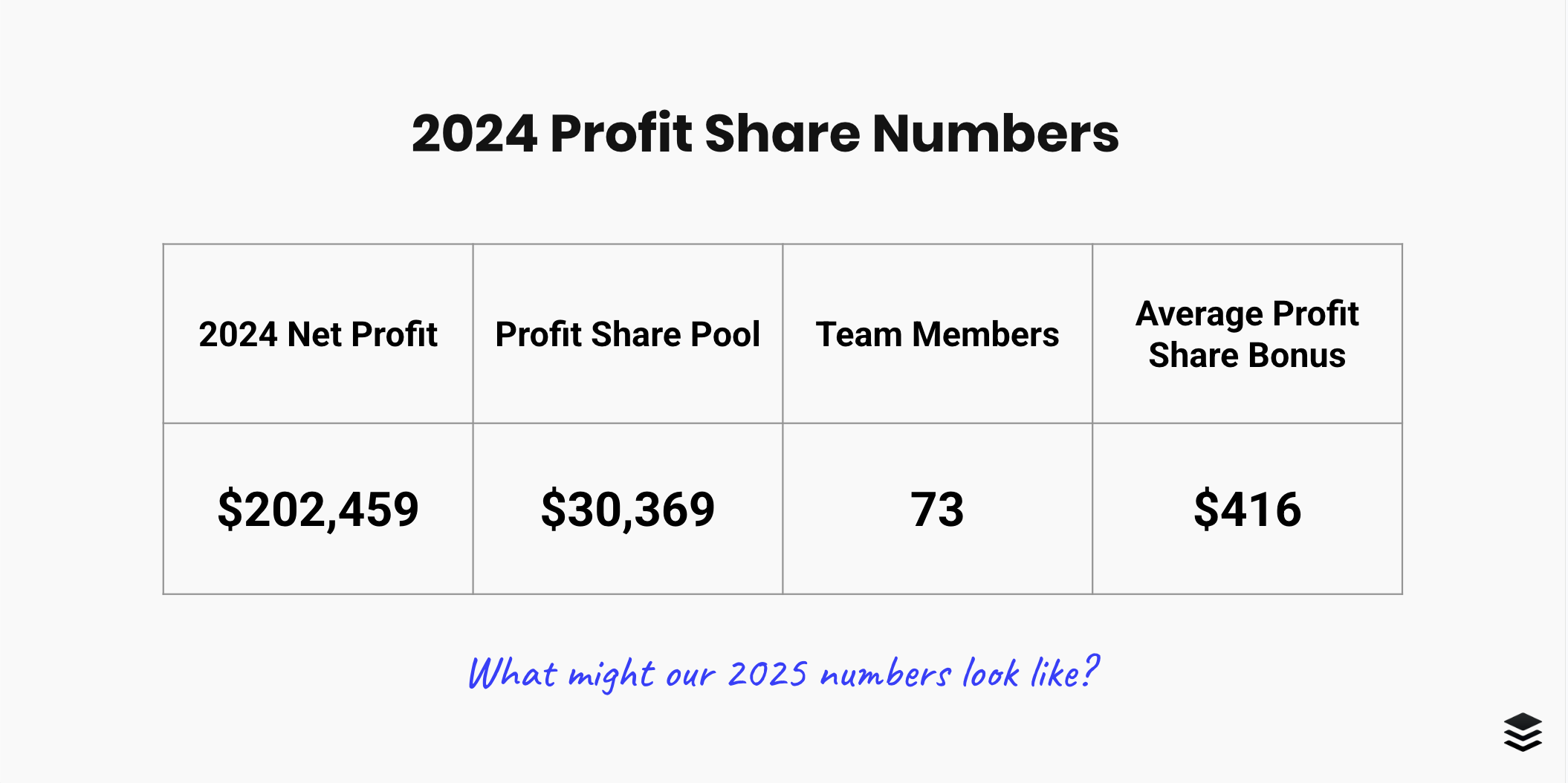Select the '2024 Profit Share Numbers' title

point(765,134)
